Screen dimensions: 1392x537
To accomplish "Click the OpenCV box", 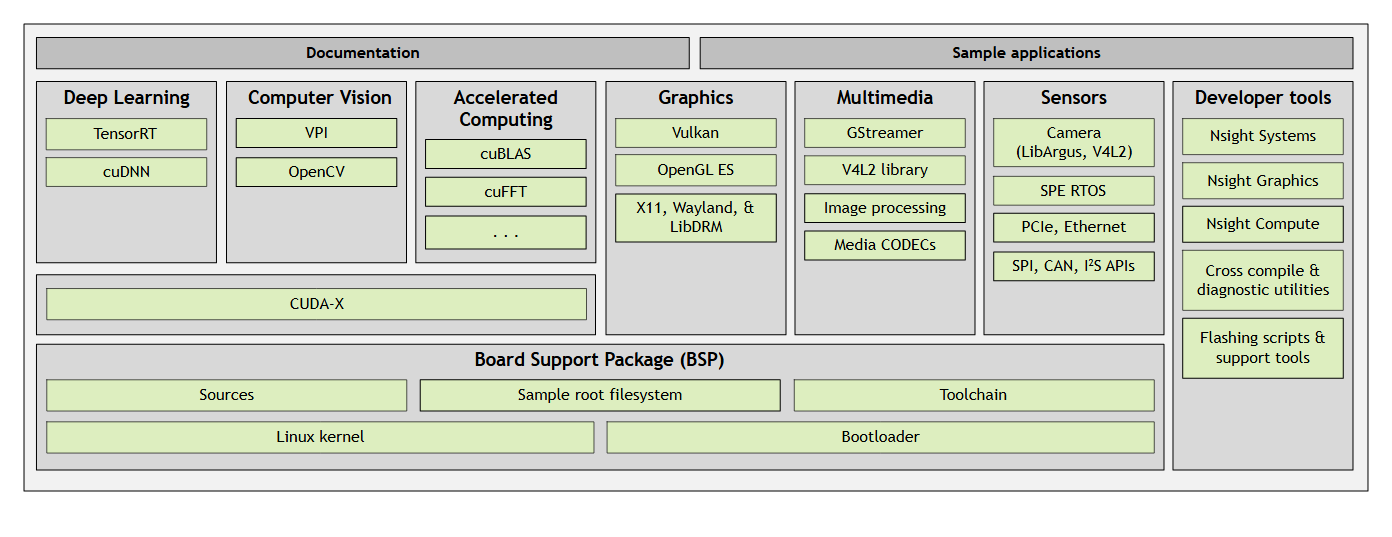I will [316, 172].
